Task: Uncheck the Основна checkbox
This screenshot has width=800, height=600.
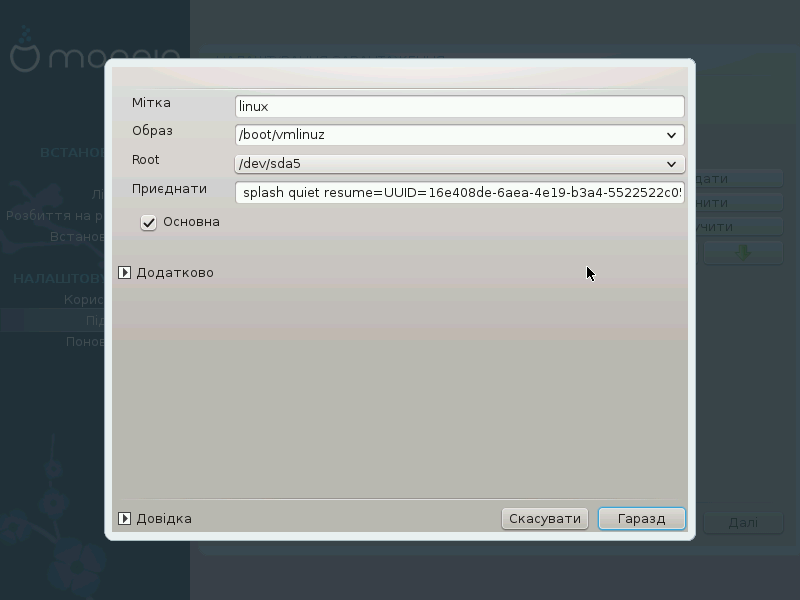Action: (148, 222)
